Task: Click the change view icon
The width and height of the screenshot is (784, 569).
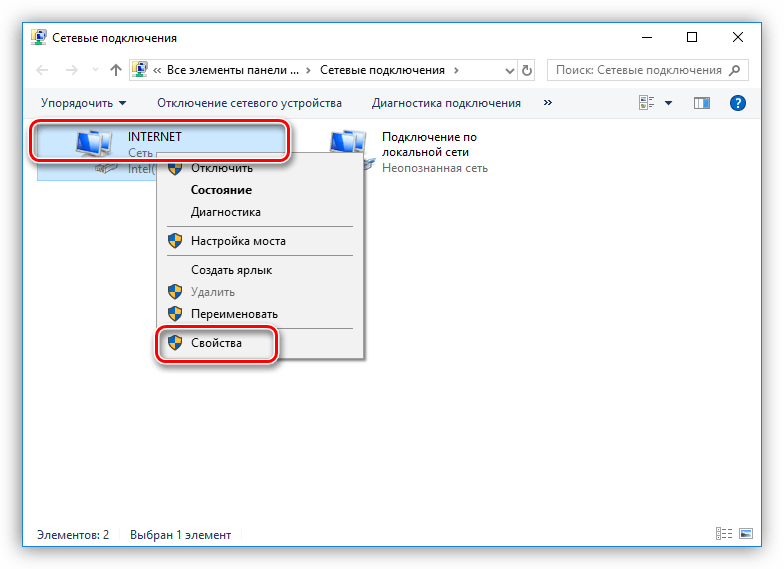Action: click(x=646, y=102)
